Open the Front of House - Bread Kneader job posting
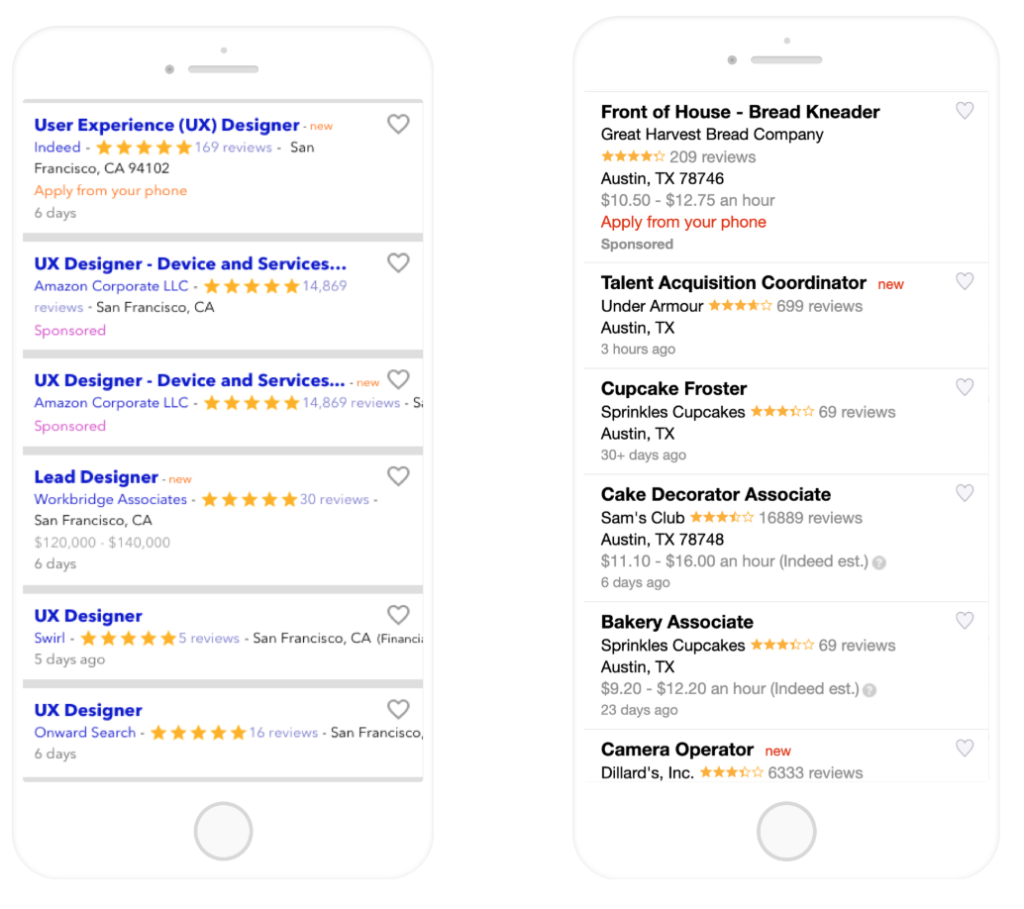Screen dimensions: 1024x909 coord(739,111)
